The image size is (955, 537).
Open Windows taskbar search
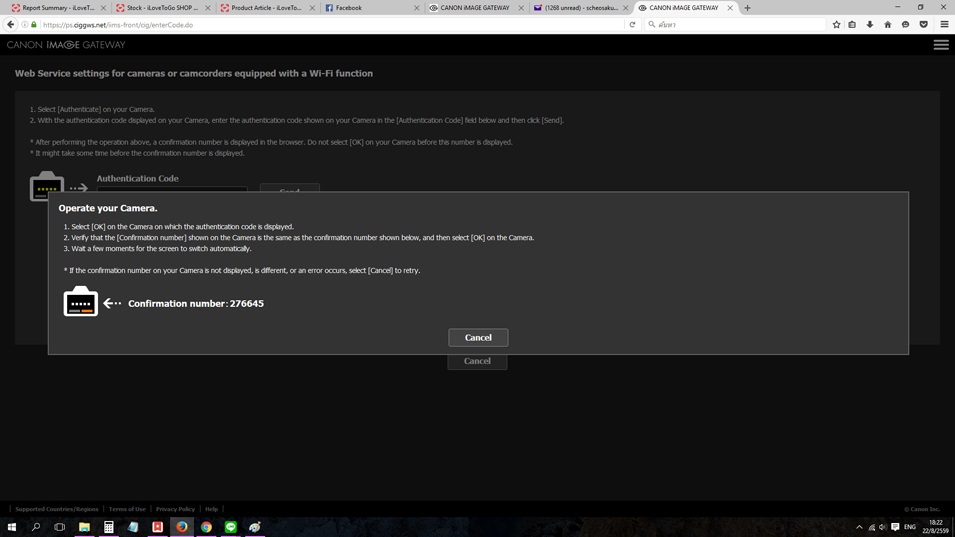point(35,527)
